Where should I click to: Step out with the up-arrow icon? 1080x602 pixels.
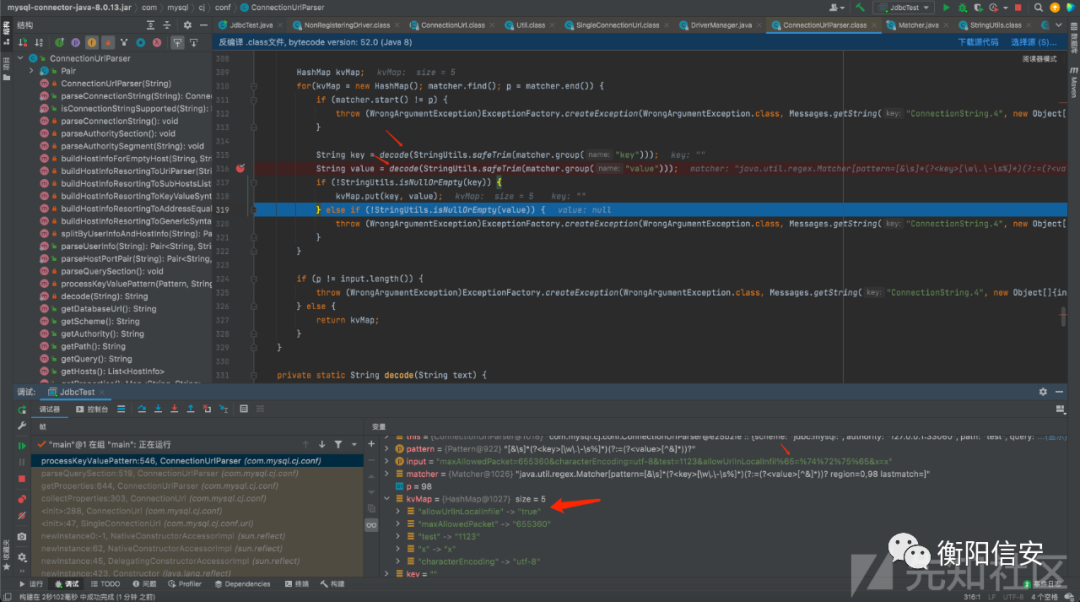tap(191, 409)
